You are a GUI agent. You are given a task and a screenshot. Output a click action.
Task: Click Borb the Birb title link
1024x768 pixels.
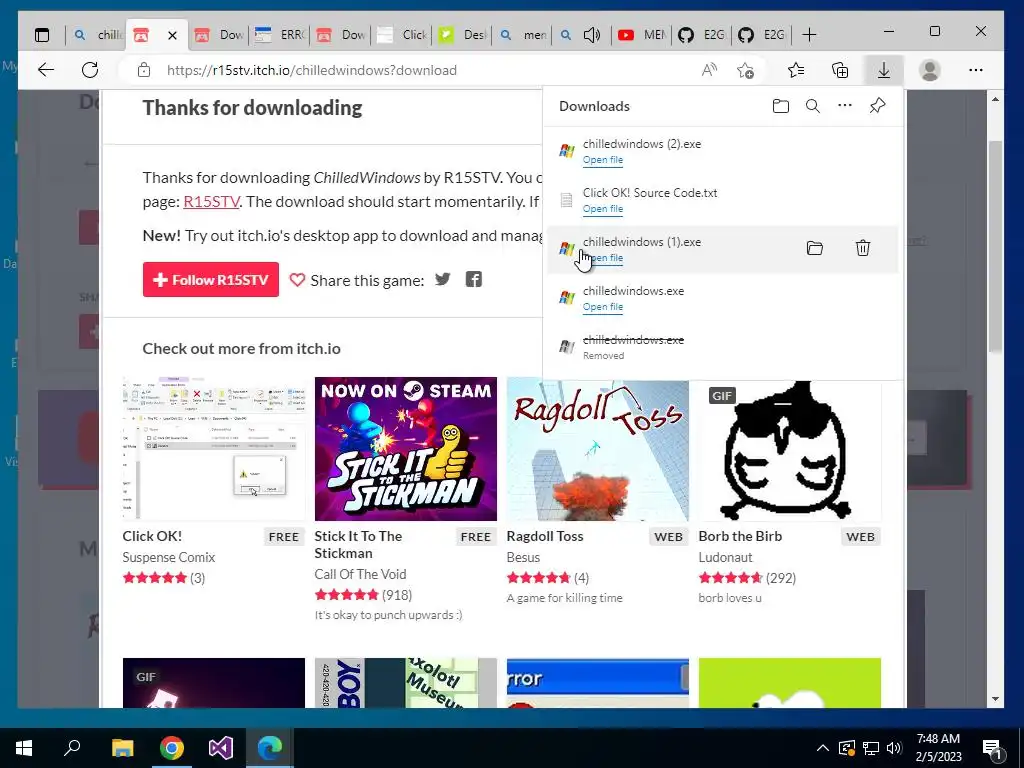tap(740, 536)
